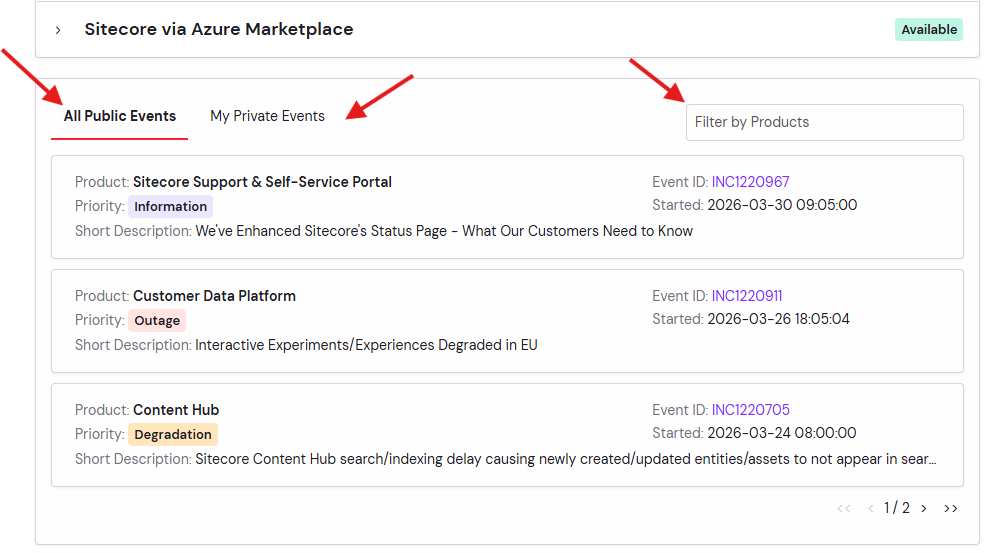Screen dimensions: 984x553
Task: Open event link INC1220705
Action: pyautogui.click(x=751, y=410)
